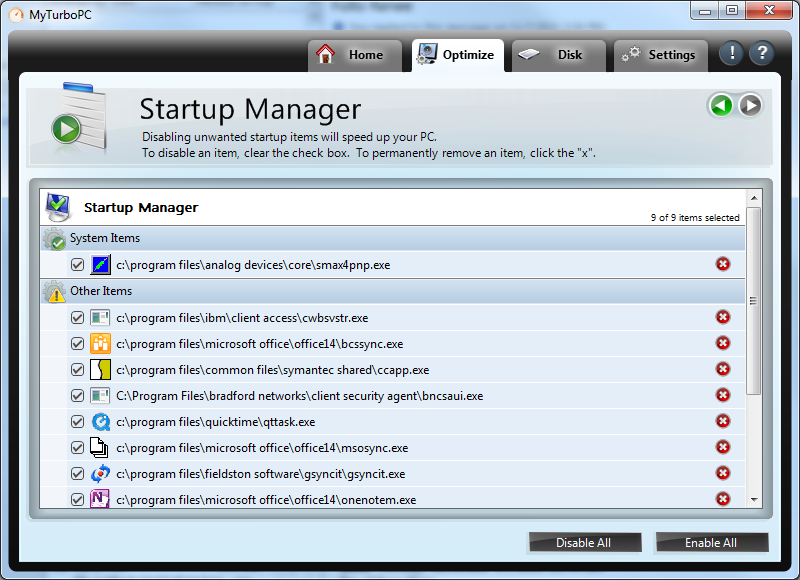Image resolution: width=800 pixels, height=580 pixels.
Task: Click the cwbsvstr.exe program icon
Action: coord(100,318)
